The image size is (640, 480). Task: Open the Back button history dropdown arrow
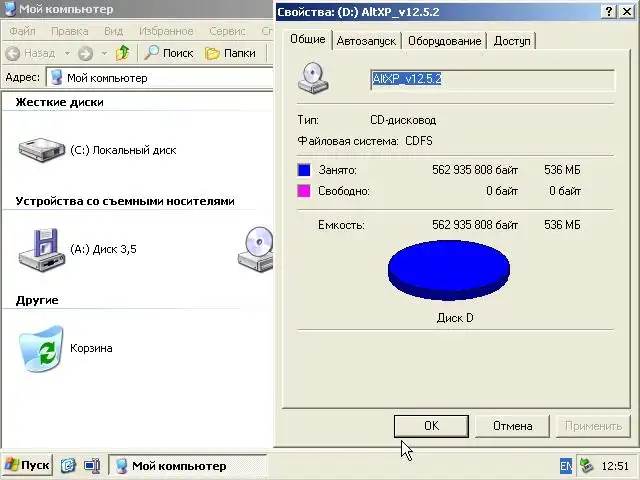[67, 53]
